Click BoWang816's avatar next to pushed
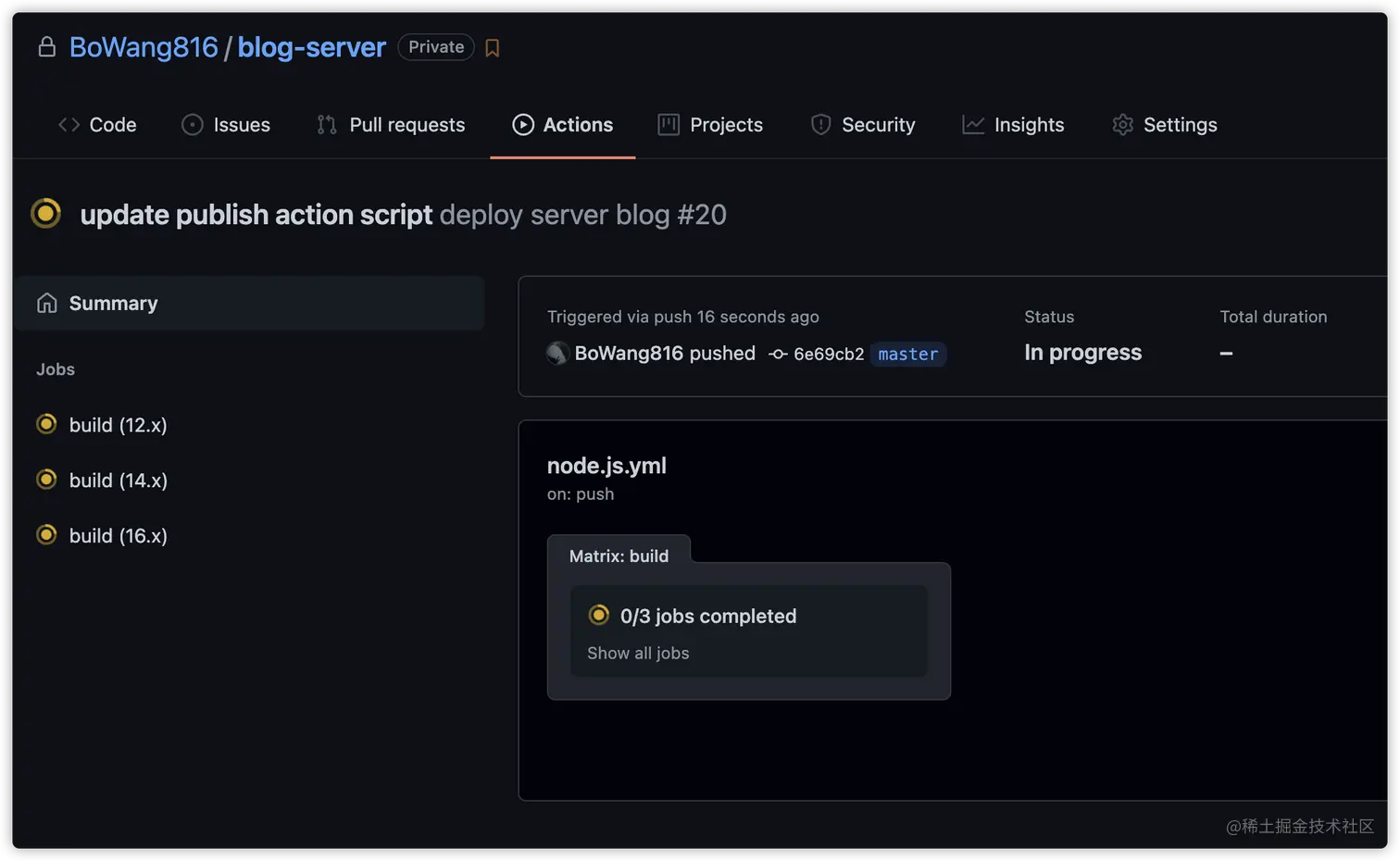1400x861 pixels. (x=556, y=354)
